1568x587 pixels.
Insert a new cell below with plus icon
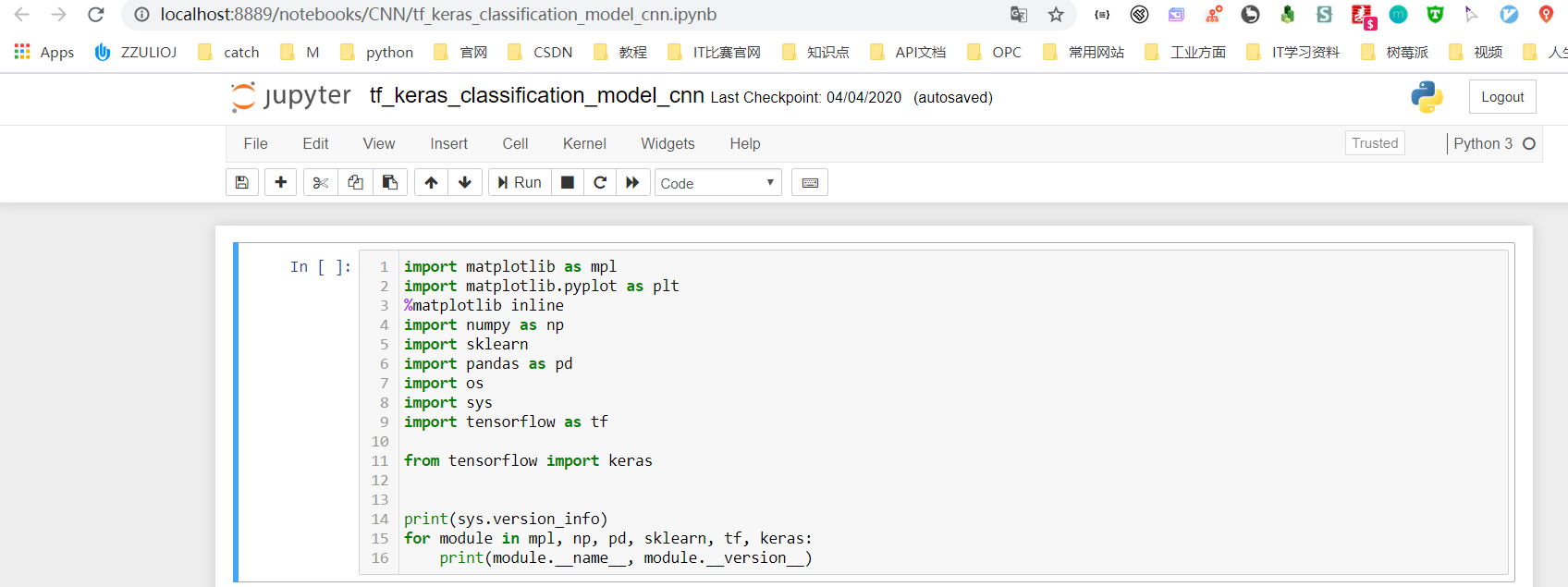coord(281,182)
